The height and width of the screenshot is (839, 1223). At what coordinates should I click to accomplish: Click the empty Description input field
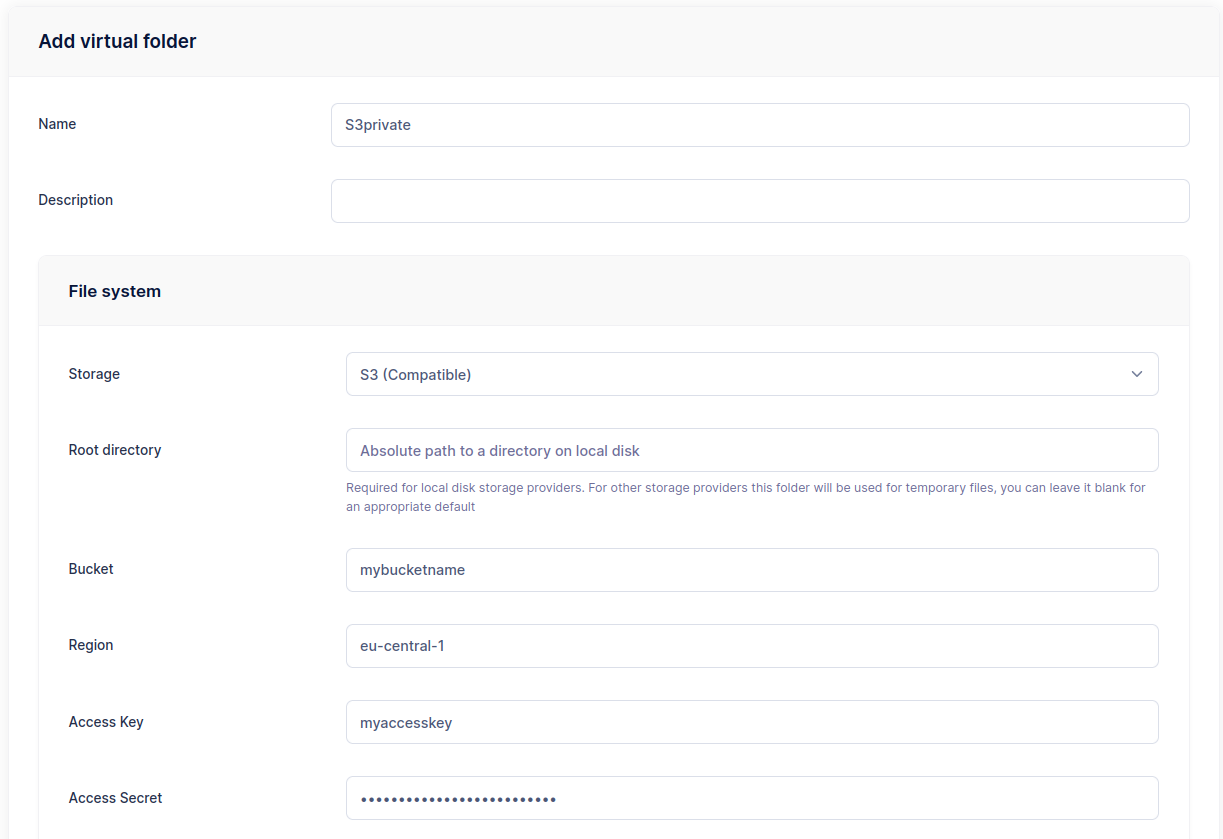[x=760, y=200]
